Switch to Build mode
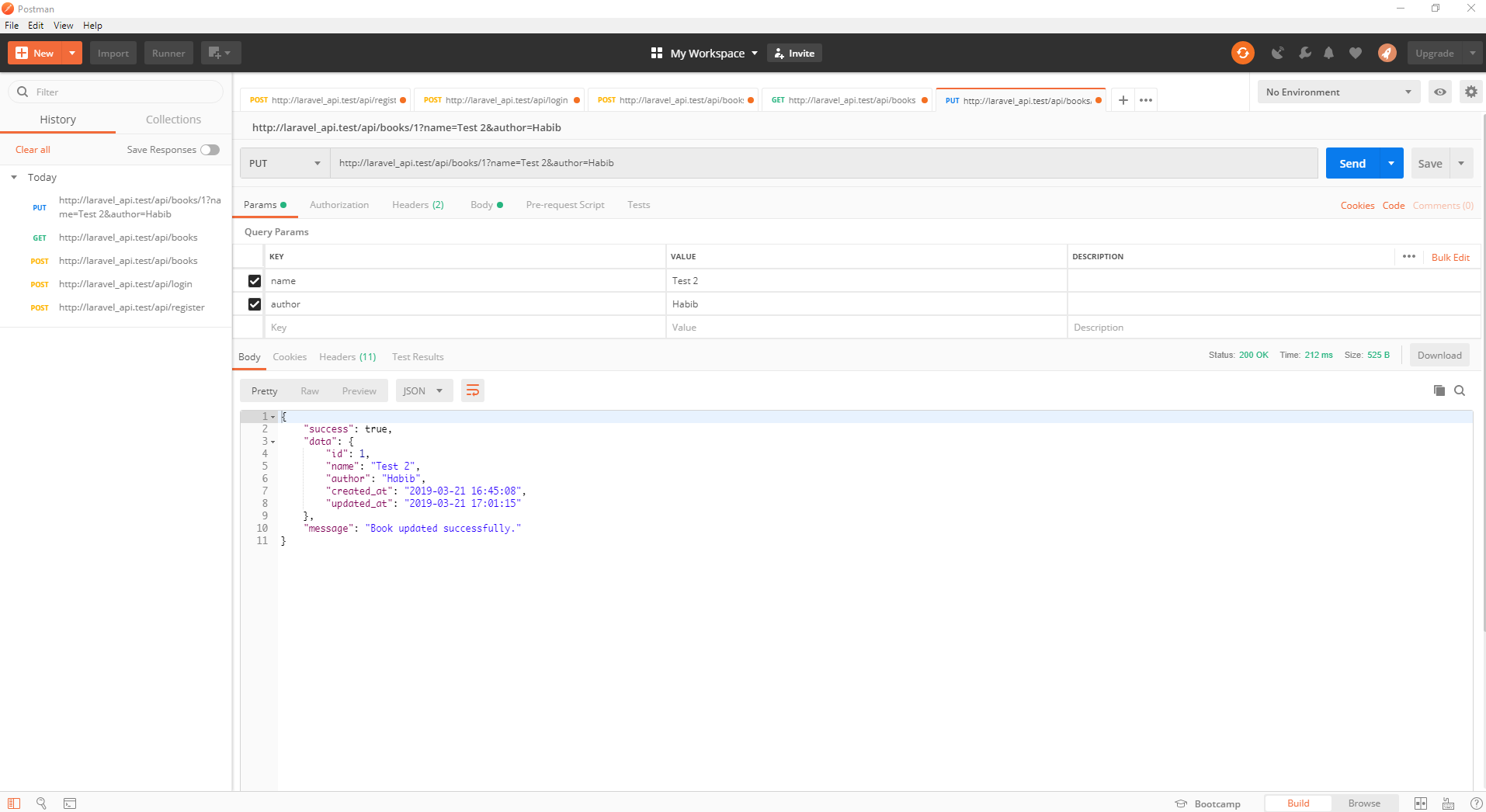The height and width of the screenshot is (812, 1486). (x=1298, y=803)
